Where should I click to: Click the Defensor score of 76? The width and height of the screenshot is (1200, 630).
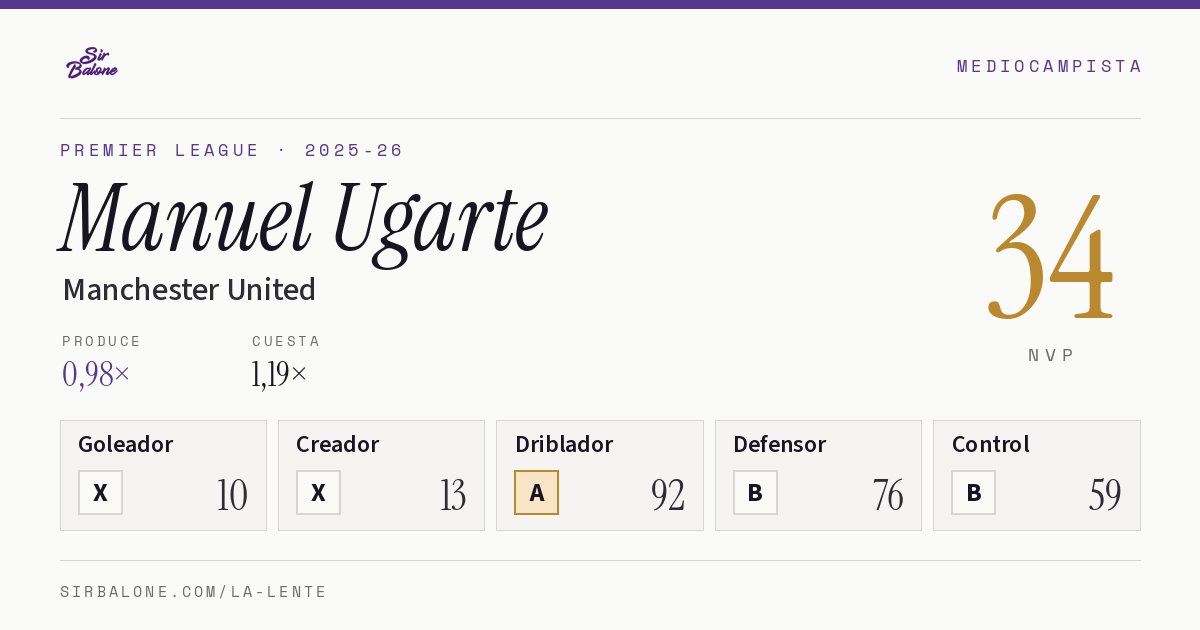click(x=887, y=495)
